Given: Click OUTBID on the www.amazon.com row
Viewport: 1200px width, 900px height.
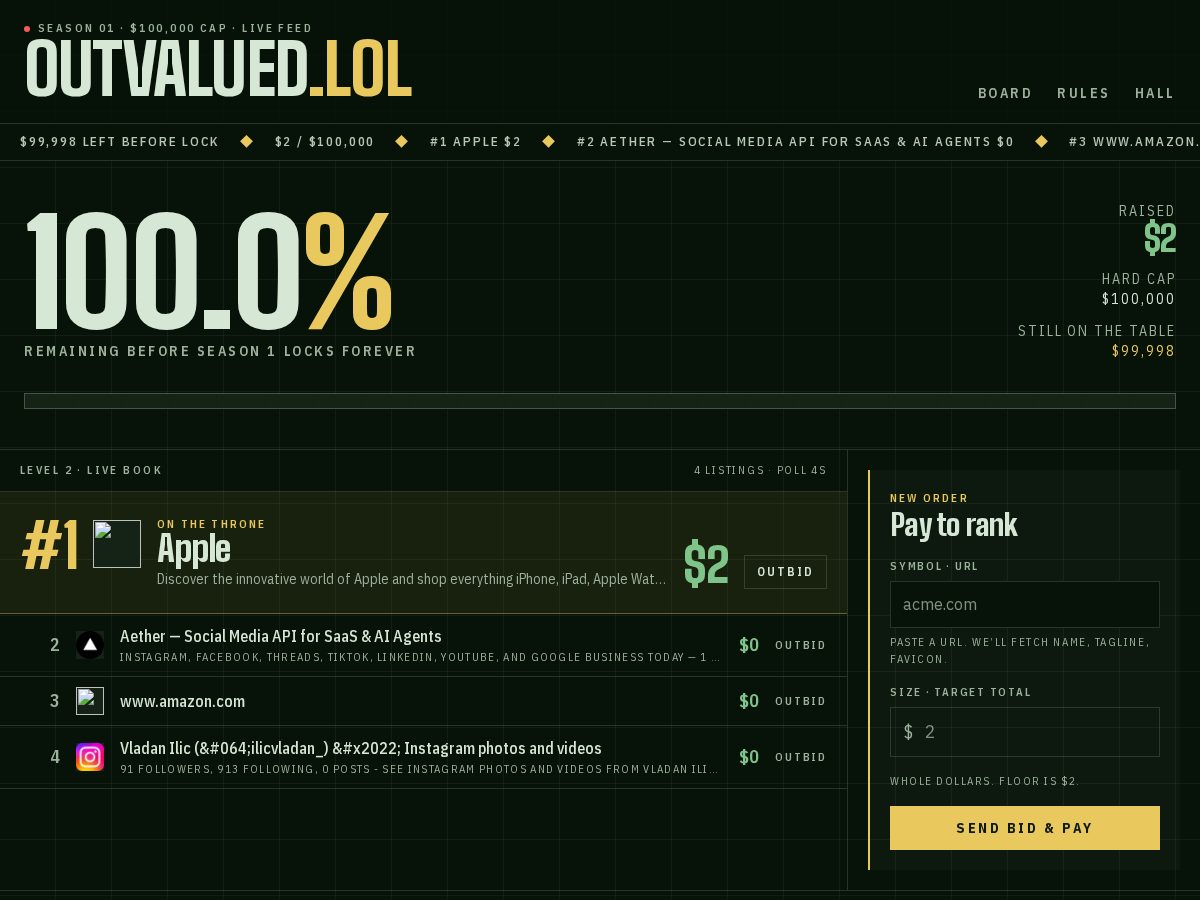Looking at the screenshot, I should (800, 701).
